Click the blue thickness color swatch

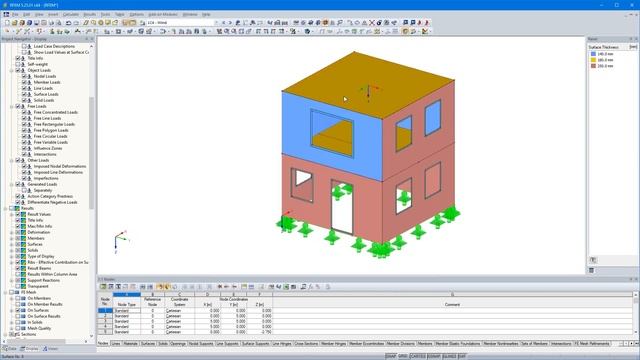coord(593,54)
